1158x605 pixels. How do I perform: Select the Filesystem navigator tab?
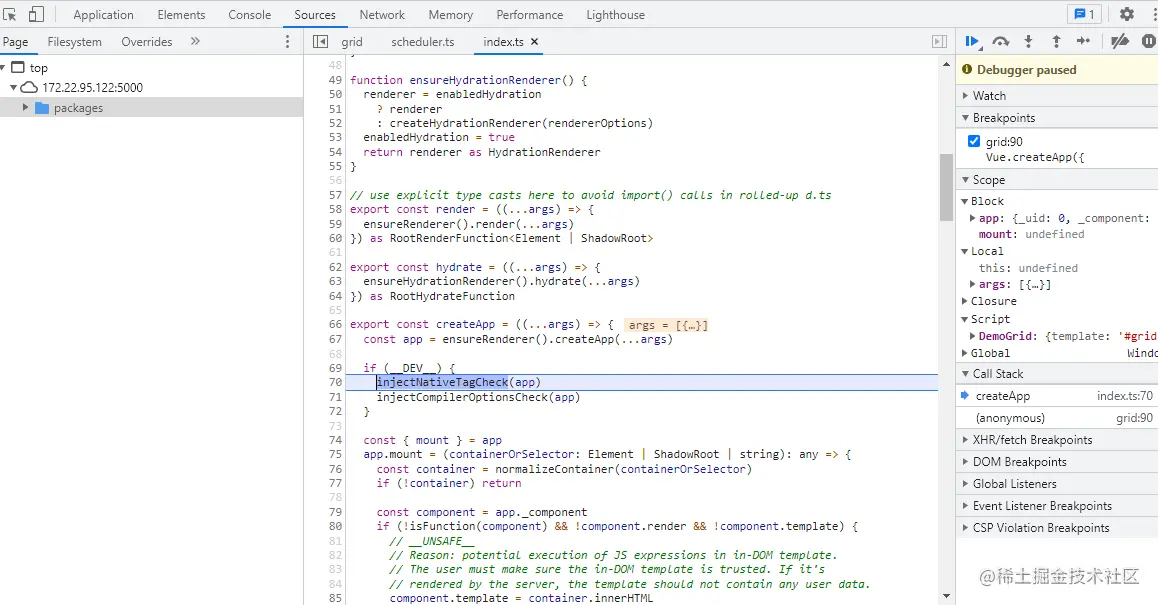[x=75, y=42]
